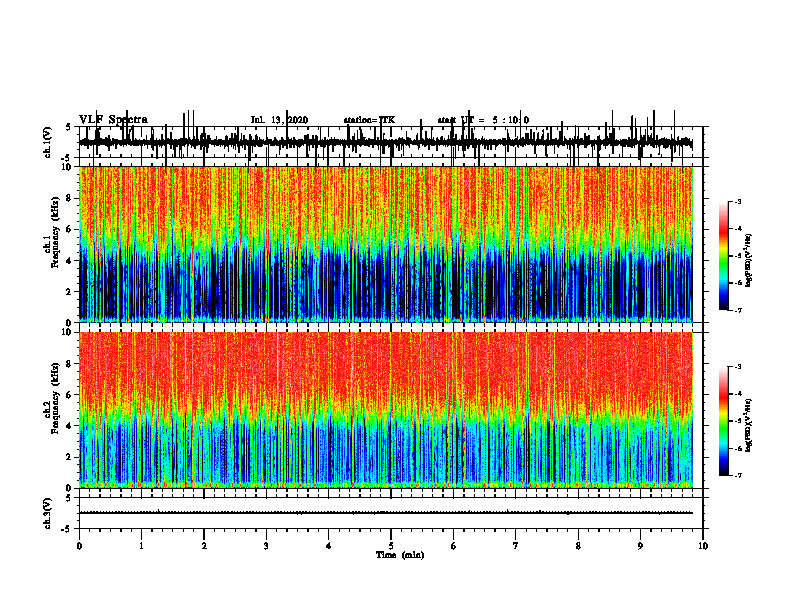The height and width of the screenshot is (612, 792).
Task: Click the ch.2 spectrogram colorbar
Action: [723, 421]
